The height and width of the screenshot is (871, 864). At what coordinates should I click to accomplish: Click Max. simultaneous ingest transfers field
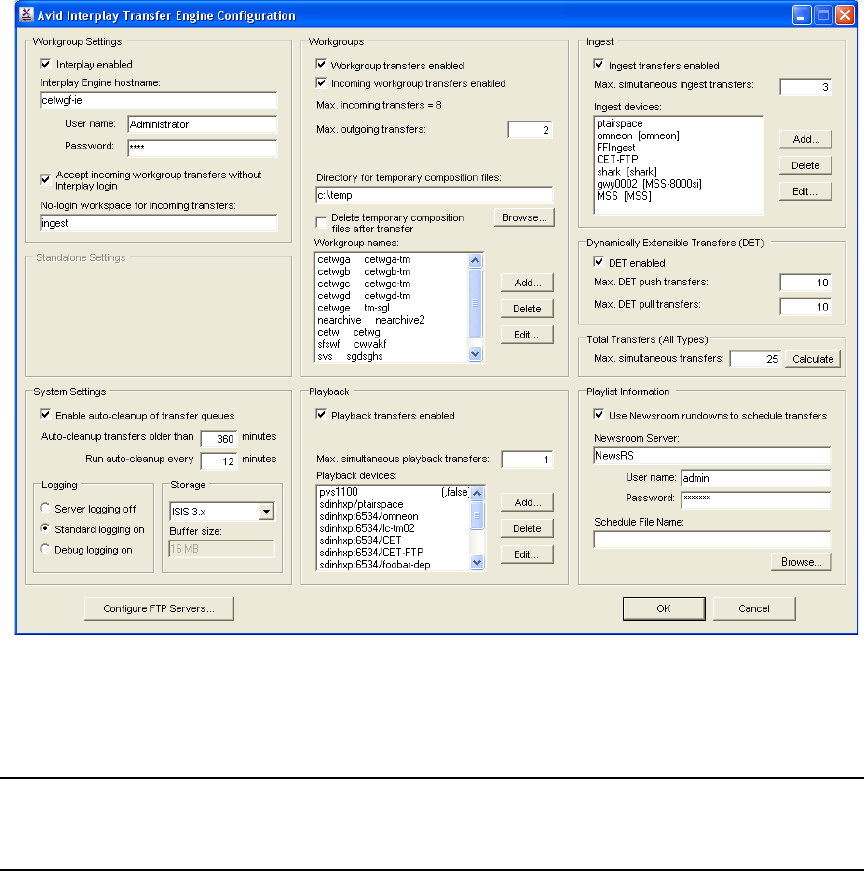[x=806, y=87]
